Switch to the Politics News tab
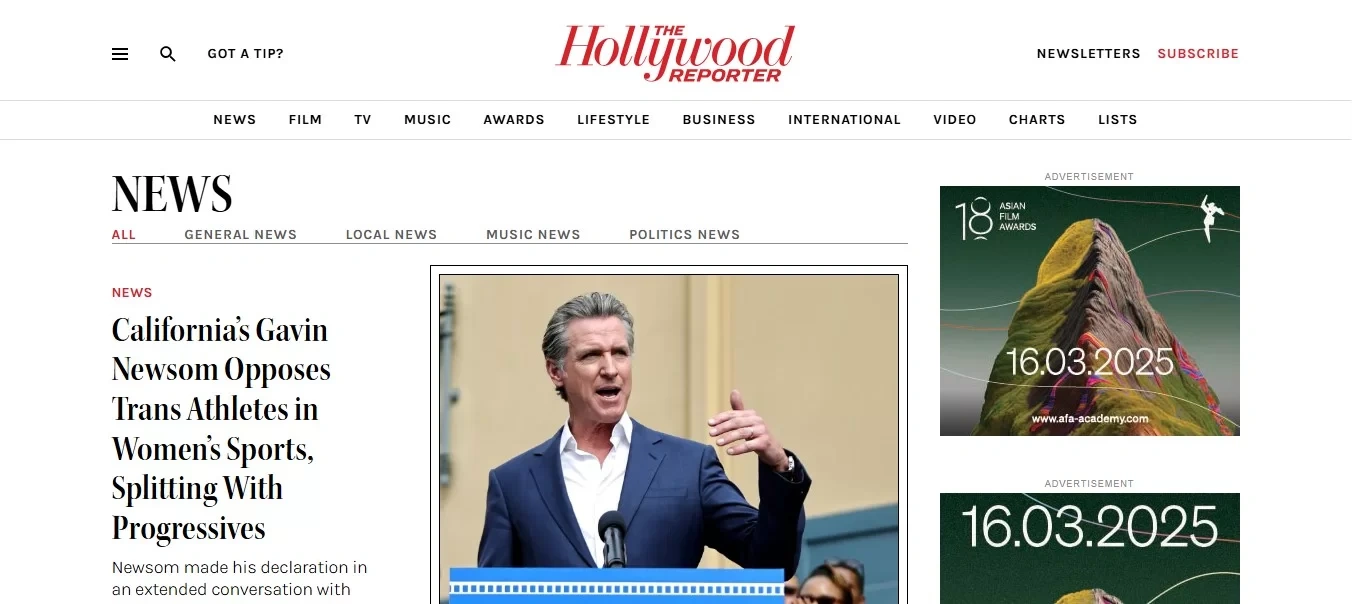Viewport: 1352px width, 604px height. (x=685, y=235)
